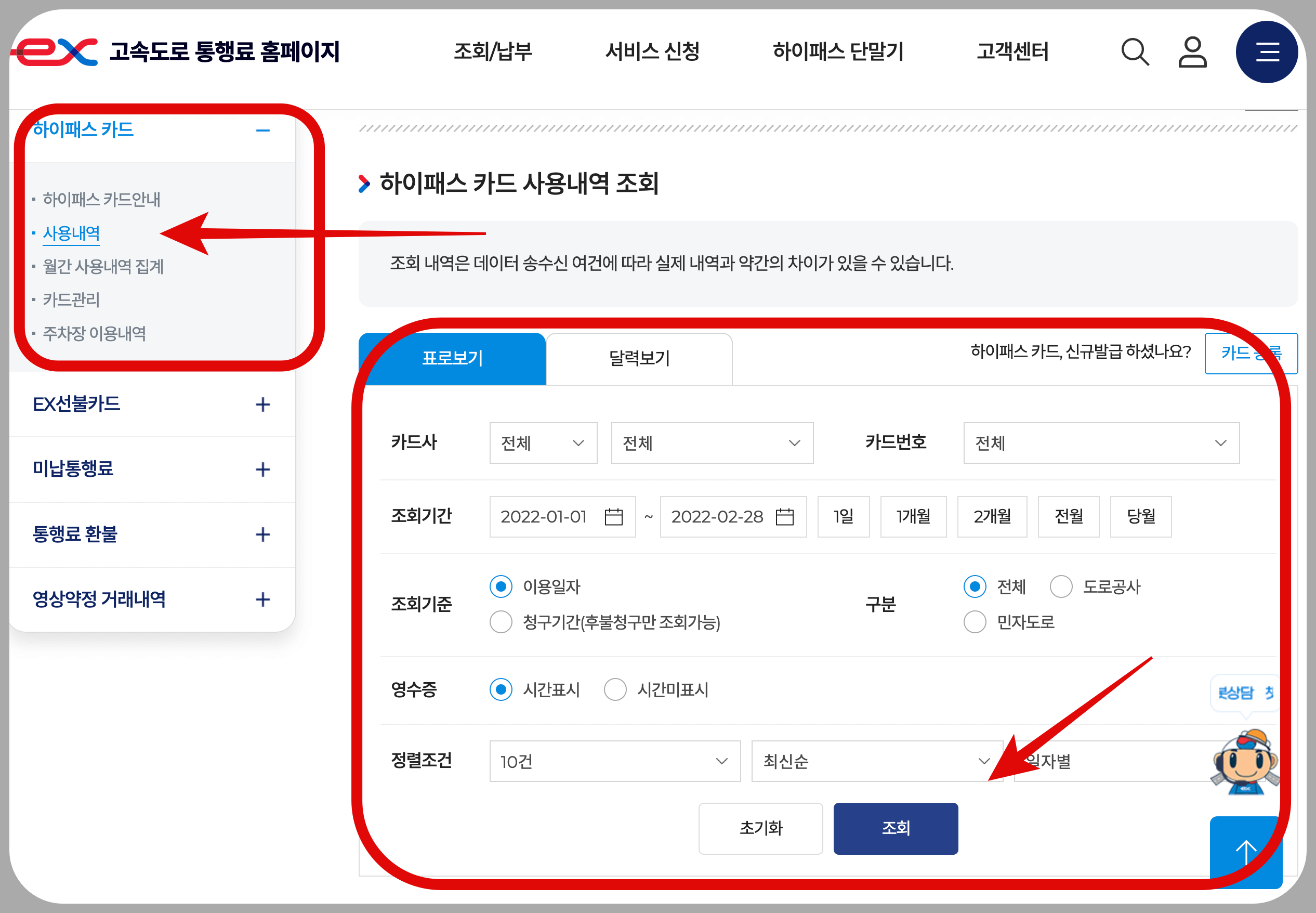
Task: Open the second 카드사 전체 dropdown
Action: pyautogui.click(x=712, y=443)
